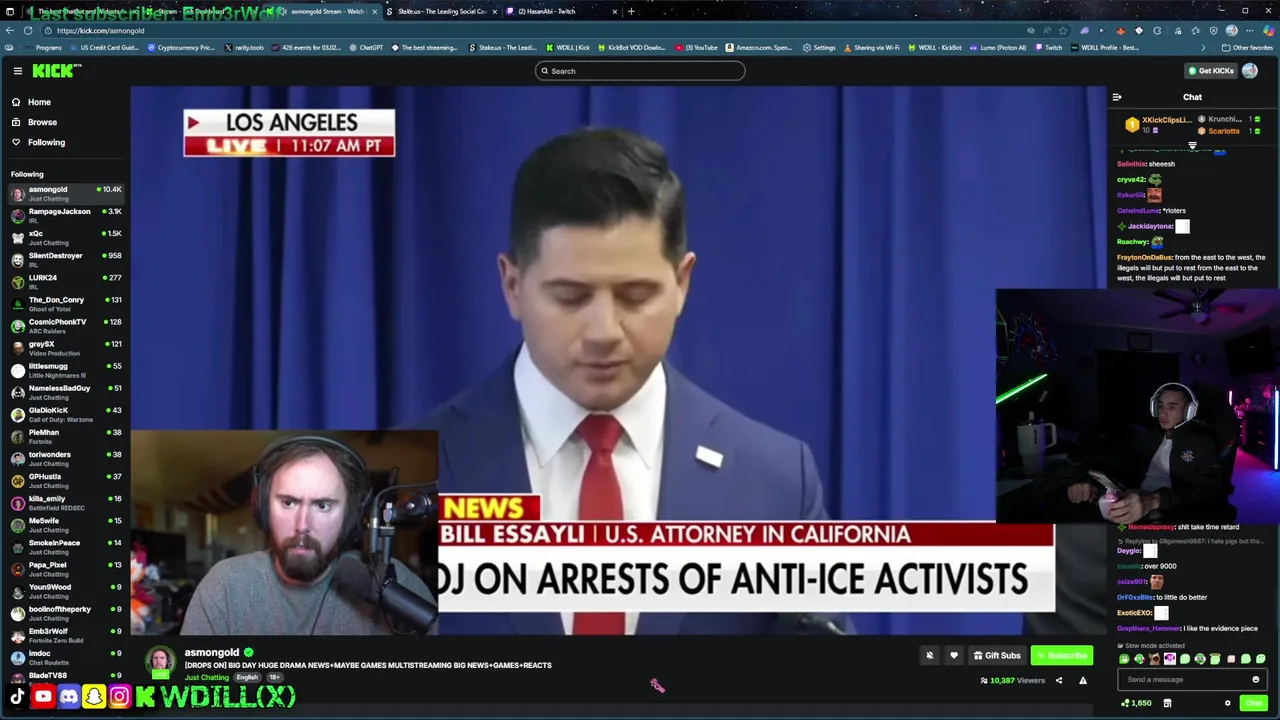Toggle stream notifications with the bell button
The width and height of the screenshot is (1280, 720).
click(929, 656)
